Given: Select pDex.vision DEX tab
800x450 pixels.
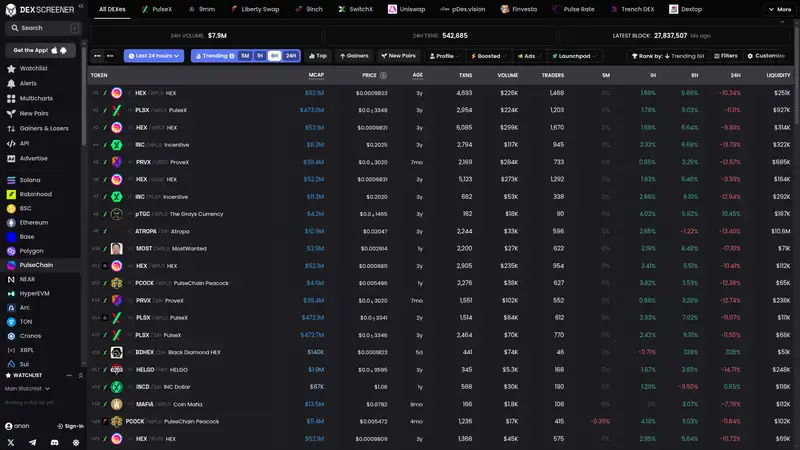Looking at the screenshot, I should pyautogui.click(x=463, y=9).
